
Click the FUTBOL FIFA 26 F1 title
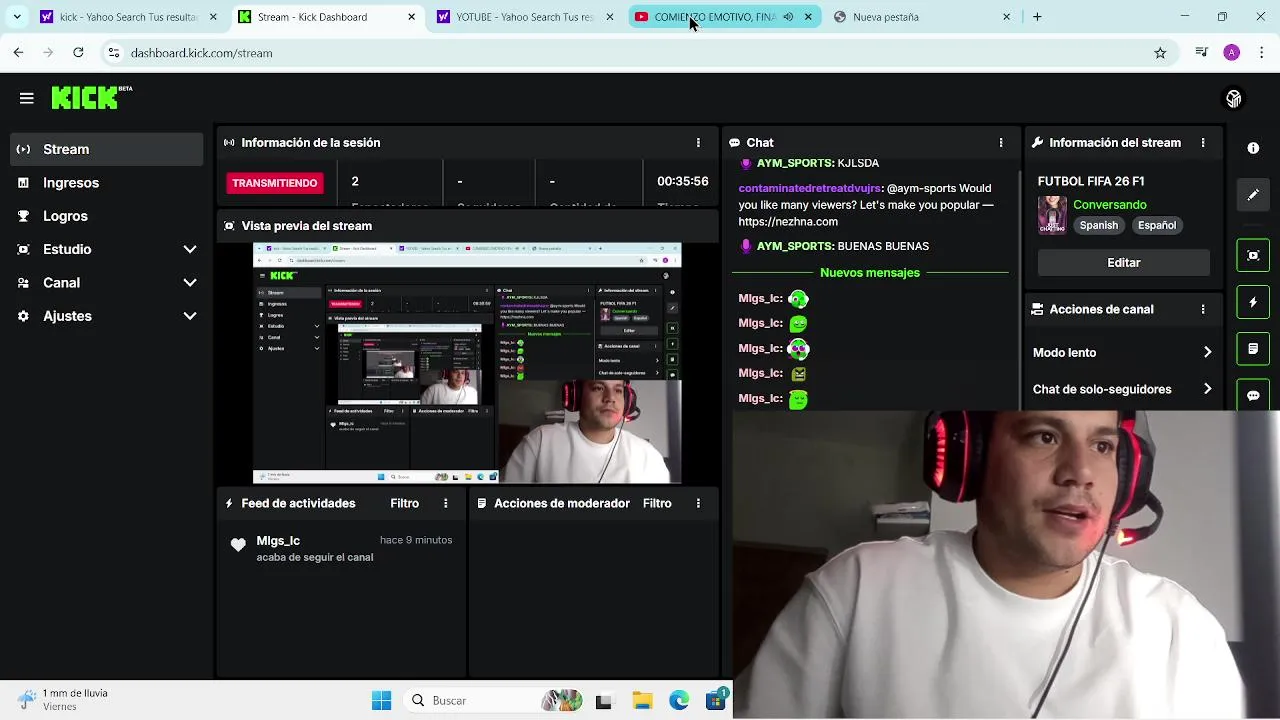(1091, 182)
